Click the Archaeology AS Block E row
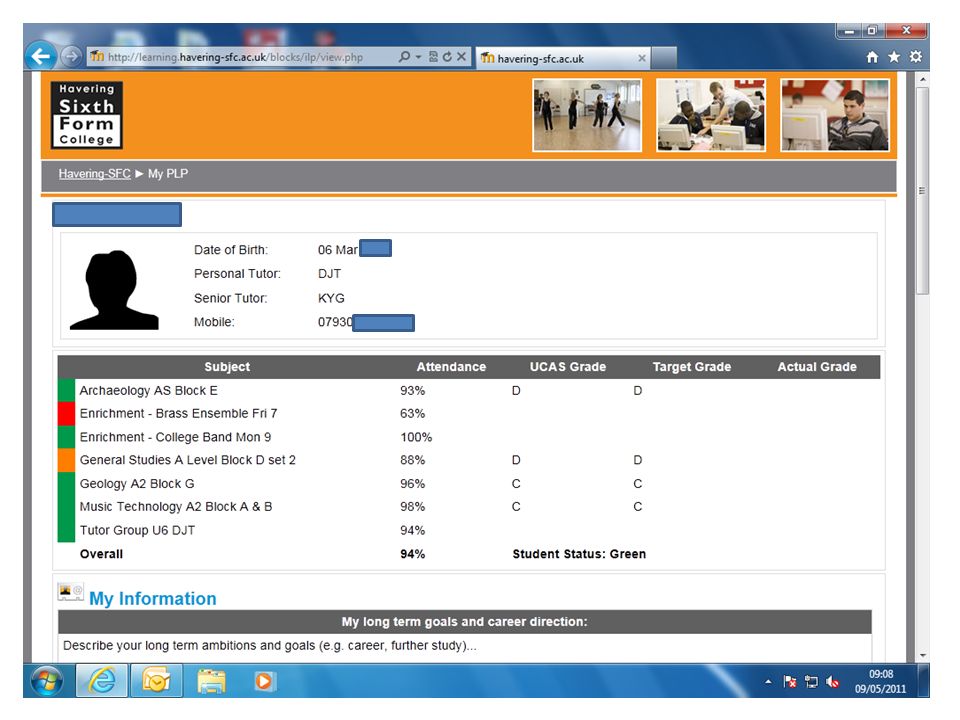The image size is (960, 720). pos(469,391)
